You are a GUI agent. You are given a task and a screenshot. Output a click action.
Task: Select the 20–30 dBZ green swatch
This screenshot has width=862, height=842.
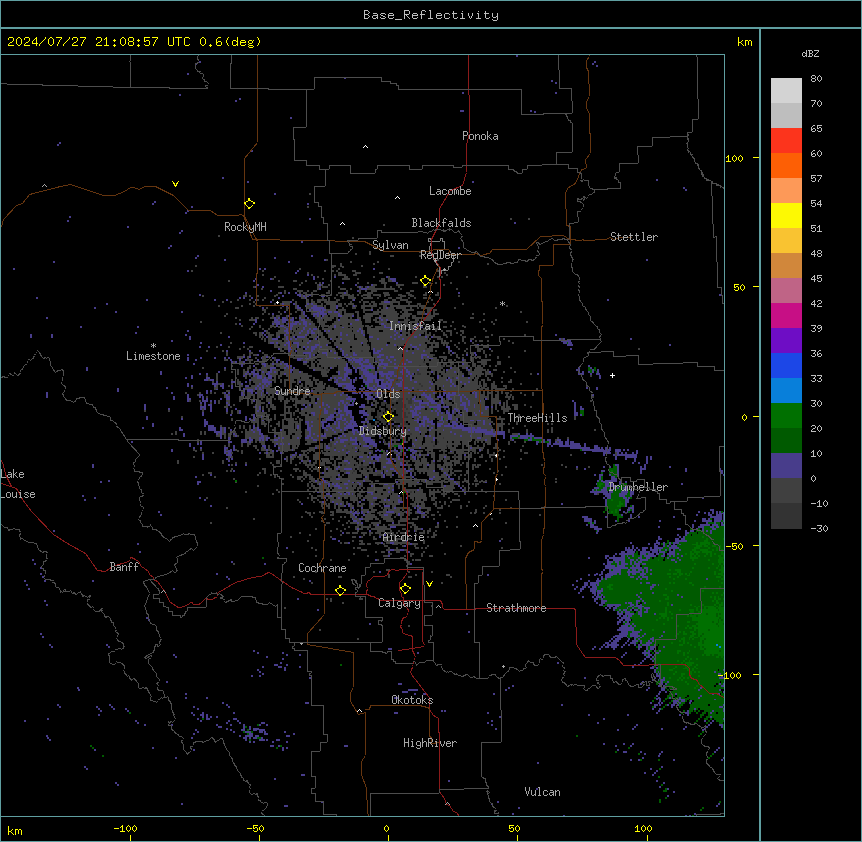[x=786, y=416]
